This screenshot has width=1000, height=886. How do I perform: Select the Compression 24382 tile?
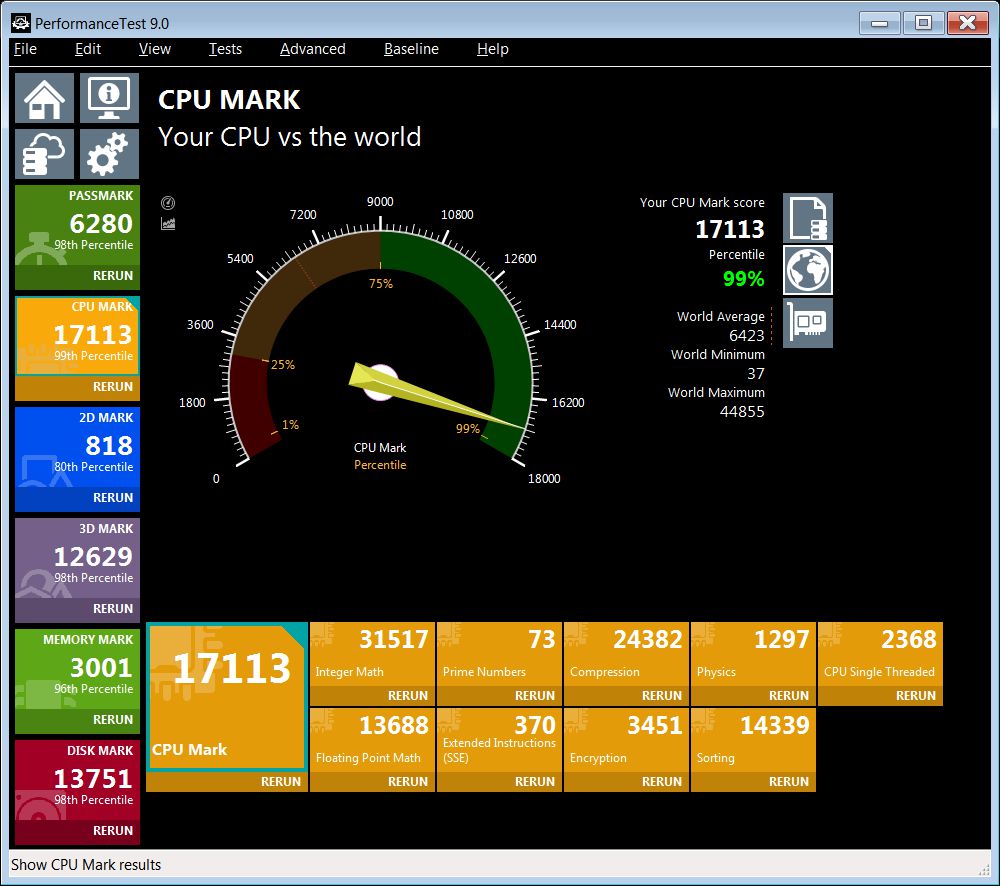(626, 654)
